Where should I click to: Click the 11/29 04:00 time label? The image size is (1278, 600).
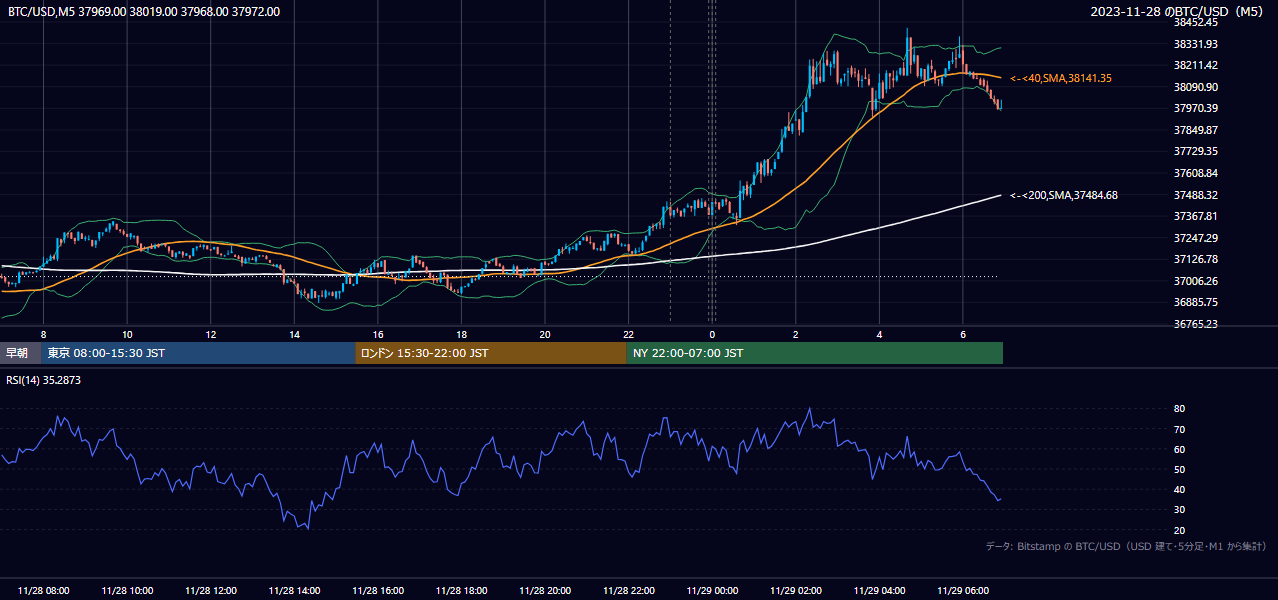879,591
